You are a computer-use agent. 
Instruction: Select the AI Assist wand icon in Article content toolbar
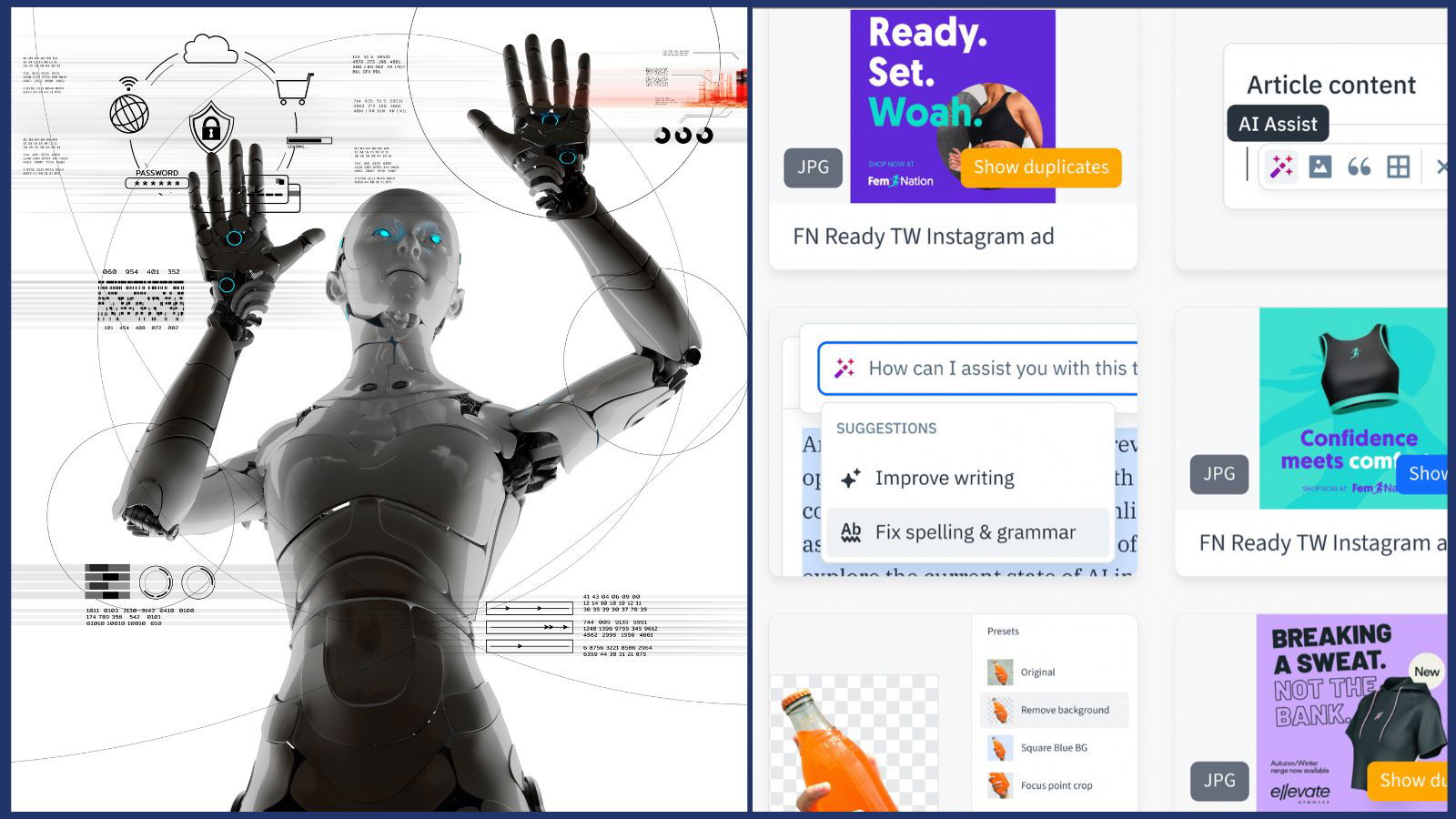(1281, 167)
